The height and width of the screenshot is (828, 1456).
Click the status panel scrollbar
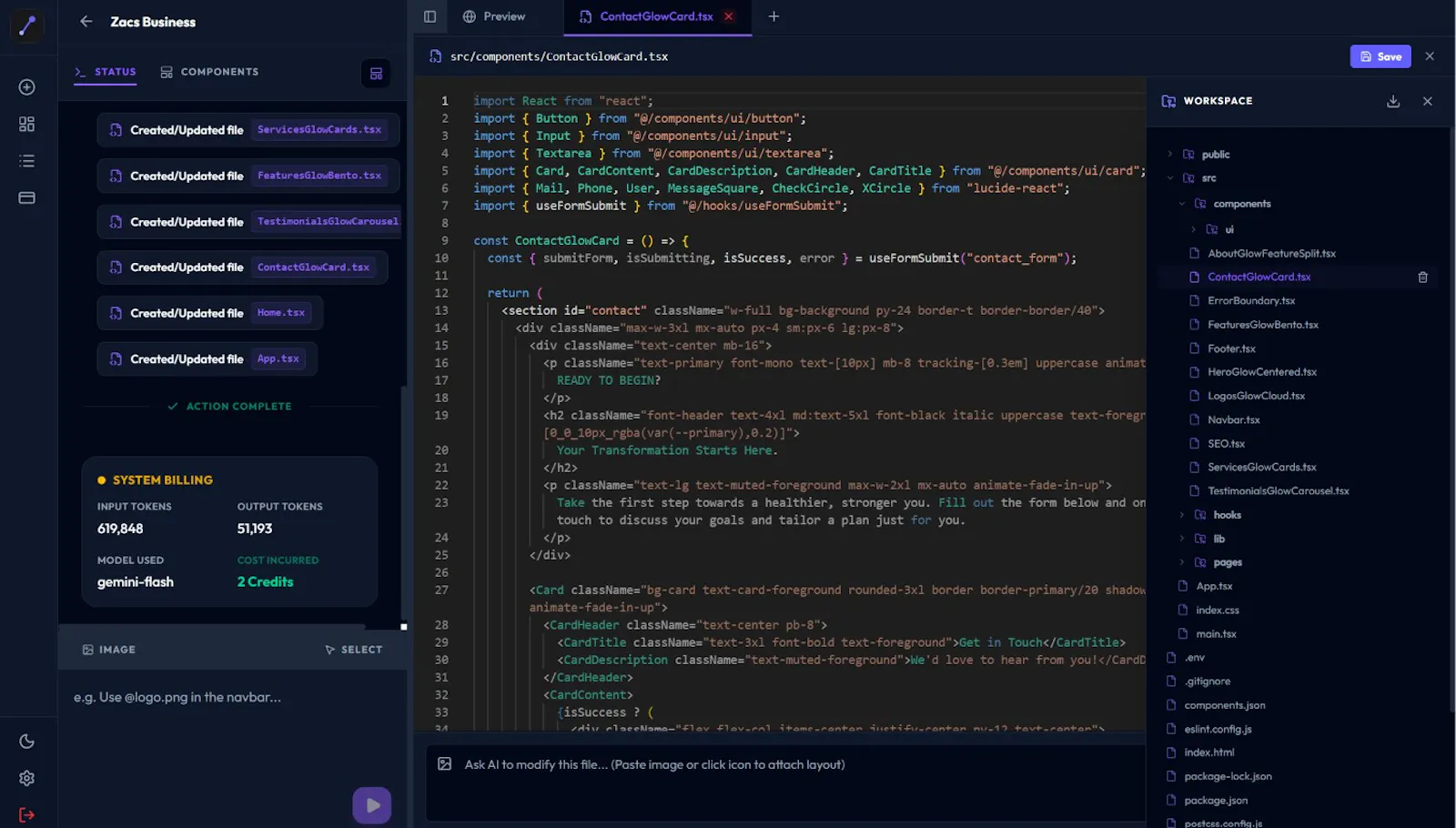point(403,505)
